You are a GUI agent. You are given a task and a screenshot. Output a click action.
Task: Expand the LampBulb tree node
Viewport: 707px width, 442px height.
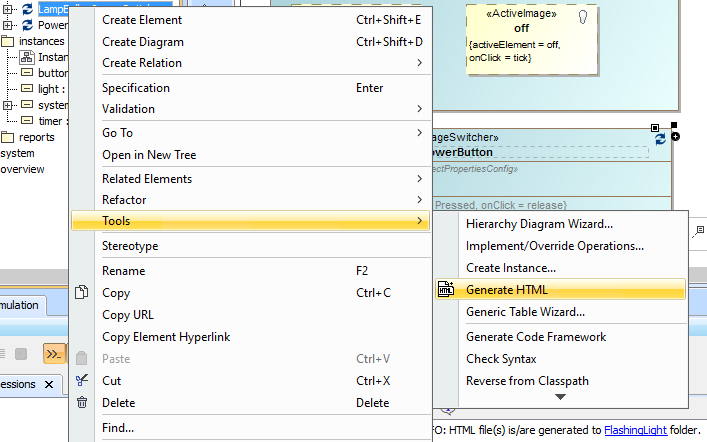(x=9, y=9)
